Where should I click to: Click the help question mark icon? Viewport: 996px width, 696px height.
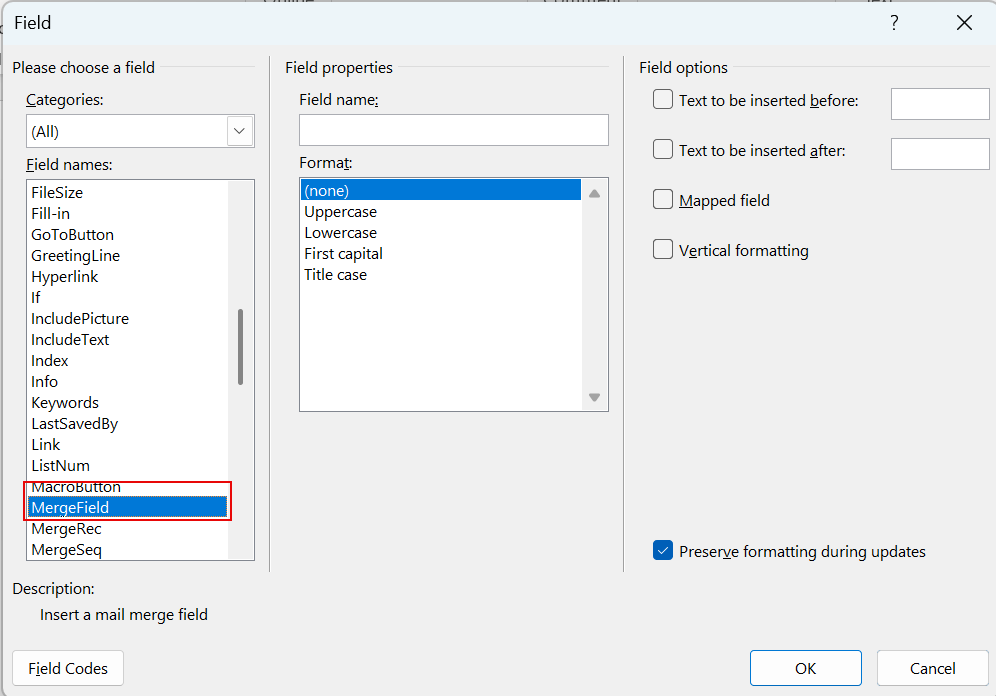pos(894,23)
